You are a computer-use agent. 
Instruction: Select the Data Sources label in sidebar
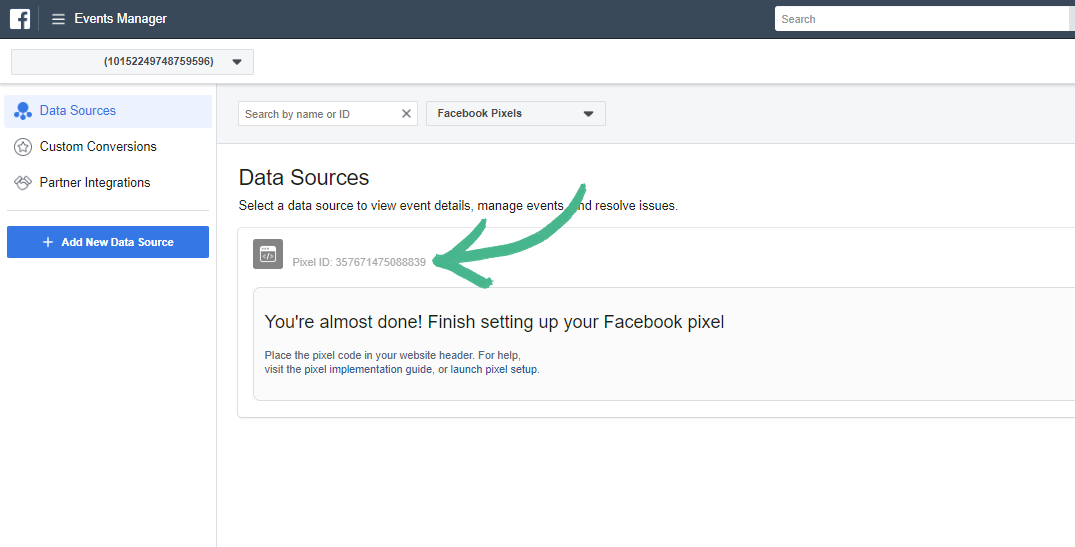(x=78, y=111)
